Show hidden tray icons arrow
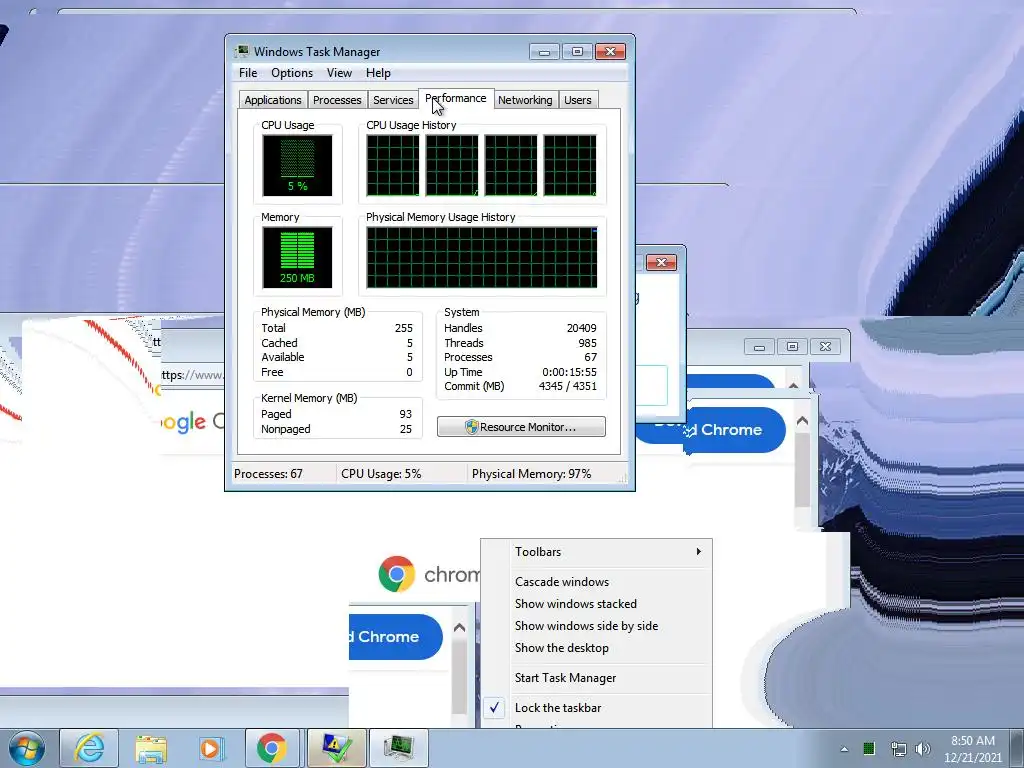The image size is (1024, 768). pyautogui.click(x=844, y=749)
